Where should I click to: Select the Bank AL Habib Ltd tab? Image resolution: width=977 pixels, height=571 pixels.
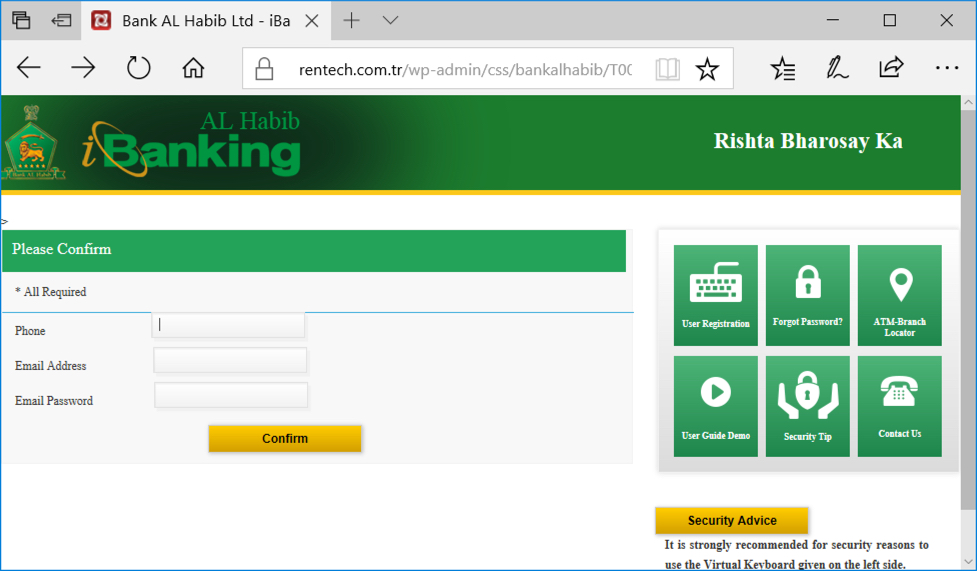tap(206, 21)
